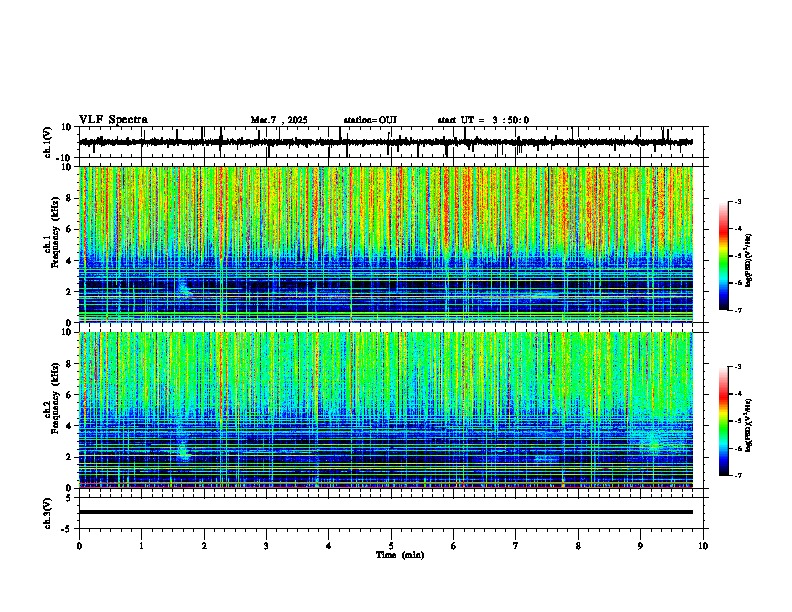Click the ch.2 emission near 1.7 minutes, 2 kHz
This screenshot has width=792, height=612.
click(x=184, y=449)
